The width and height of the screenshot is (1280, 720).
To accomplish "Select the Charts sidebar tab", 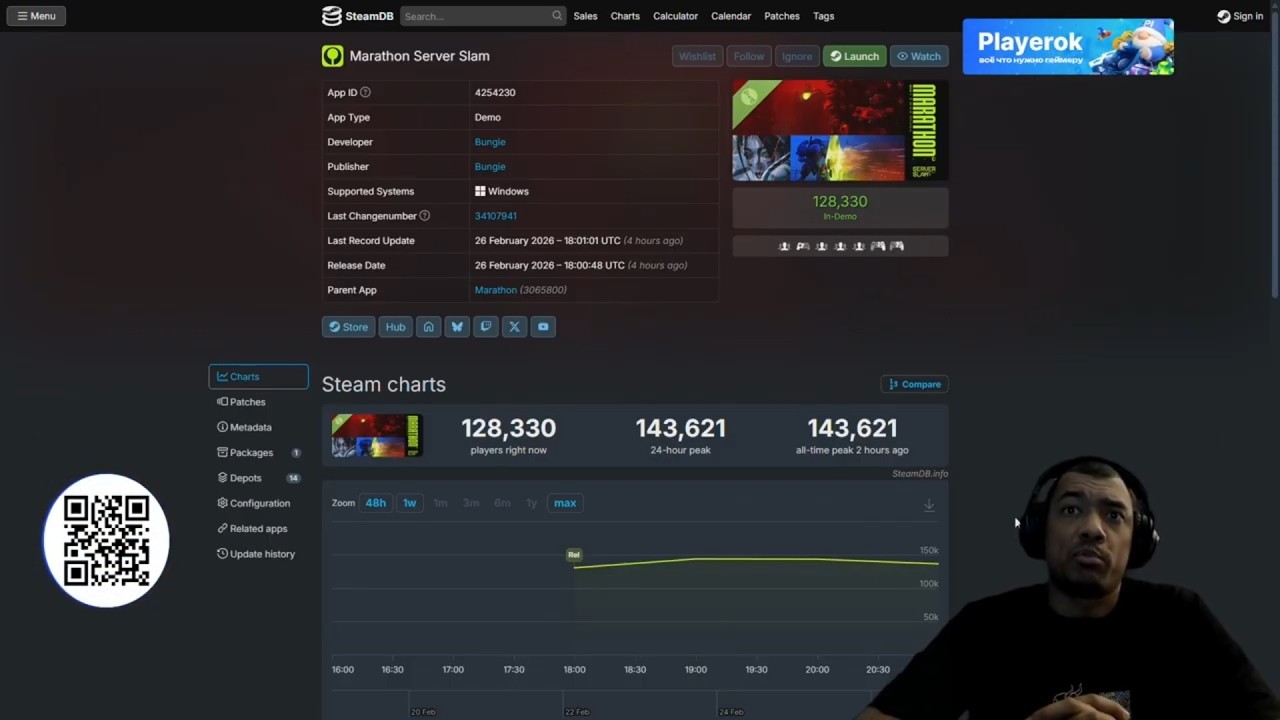I will pyautogui.click(x=258, y=377).
